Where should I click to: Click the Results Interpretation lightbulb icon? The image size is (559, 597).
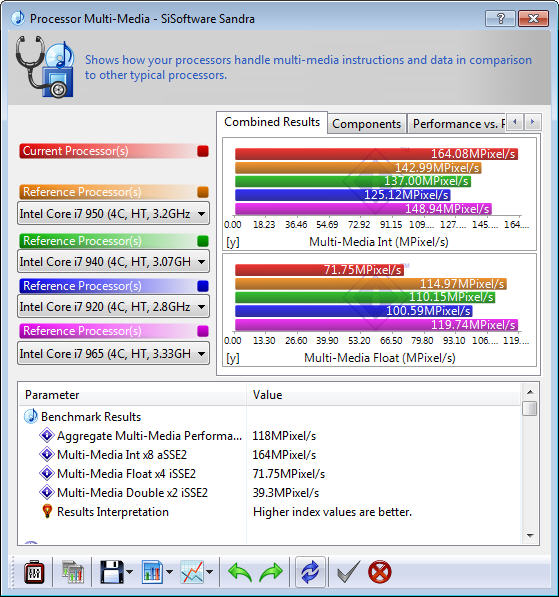[47, 511]
